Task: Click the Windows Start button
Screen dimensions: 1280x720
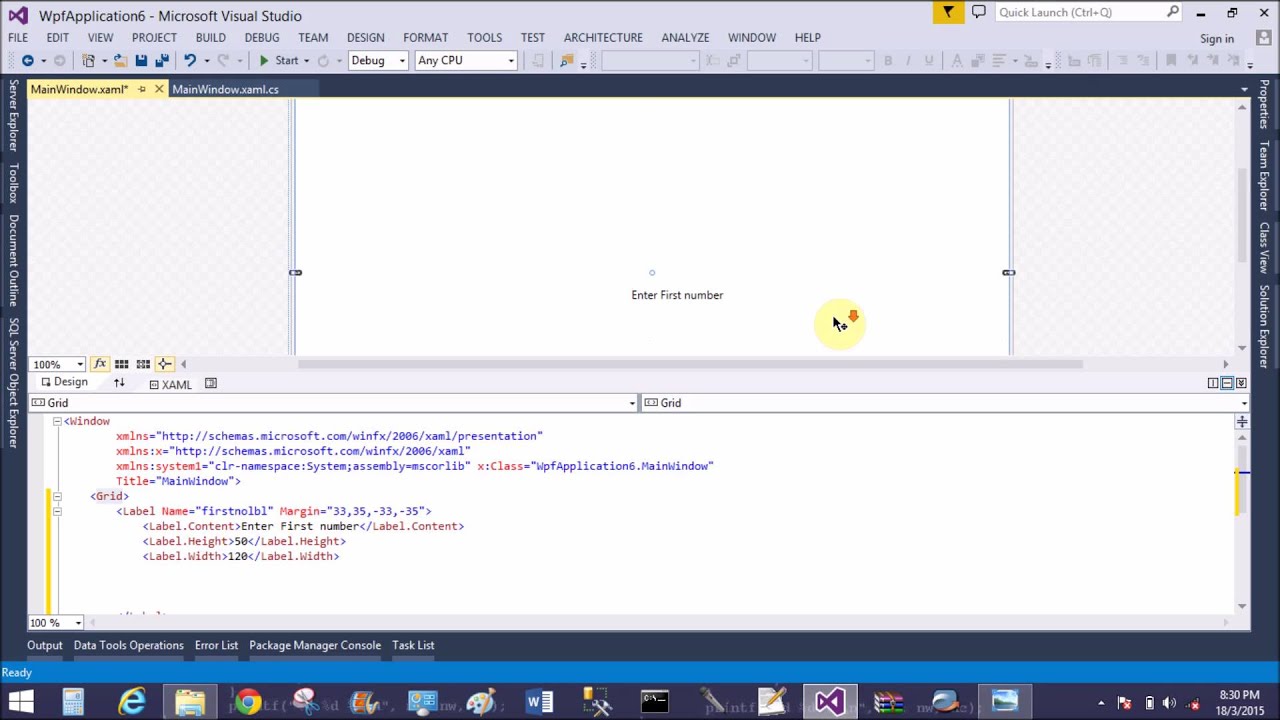Action: click(20, 701)
